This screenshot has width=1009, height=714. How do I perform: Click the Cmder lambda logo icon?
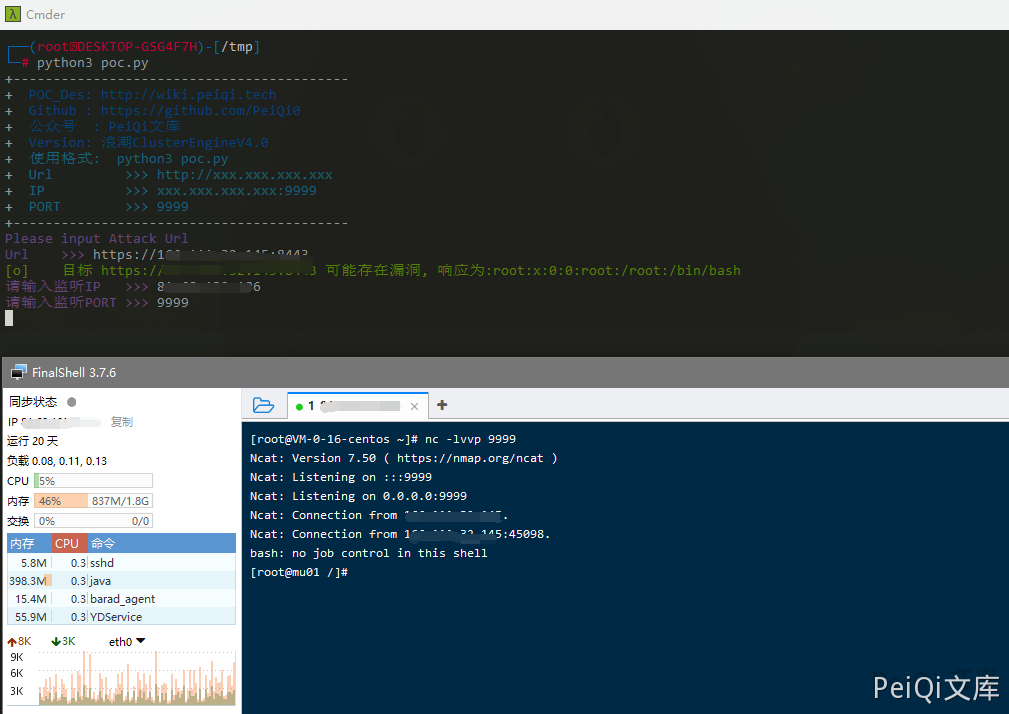coord(12,14)
